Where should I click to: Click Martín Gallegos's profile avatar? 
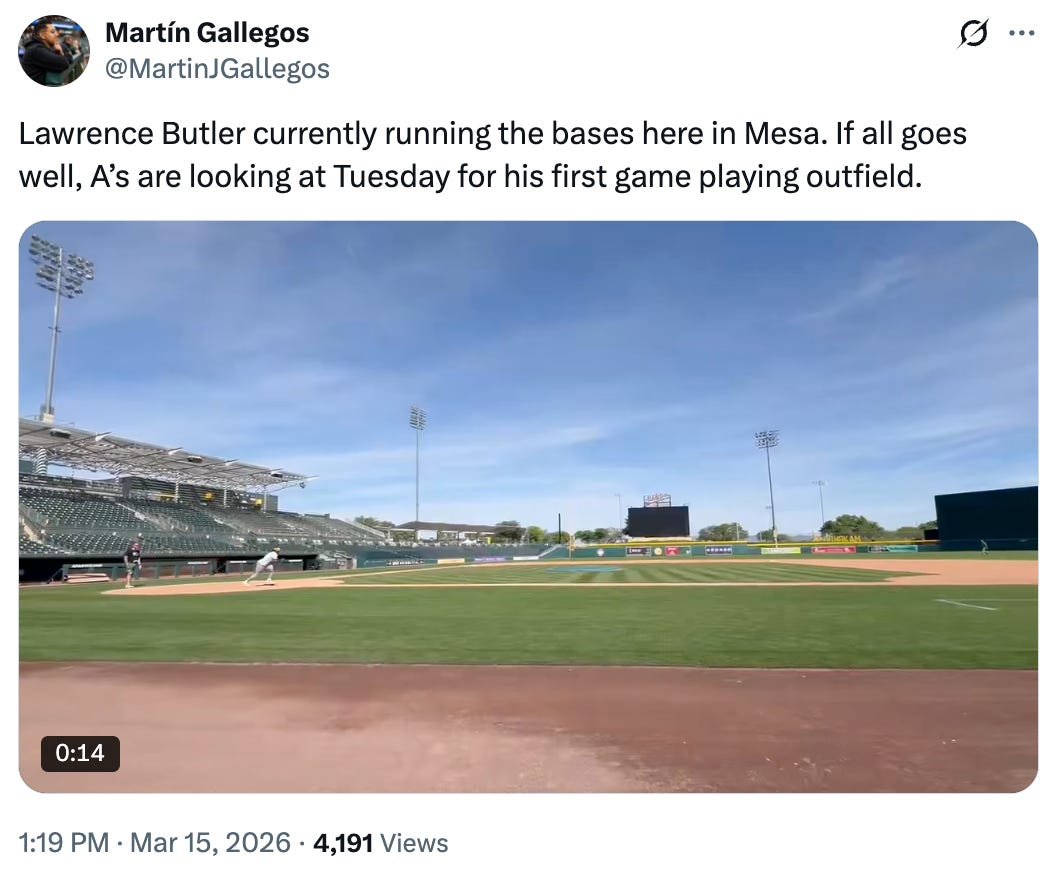point(54,51)
